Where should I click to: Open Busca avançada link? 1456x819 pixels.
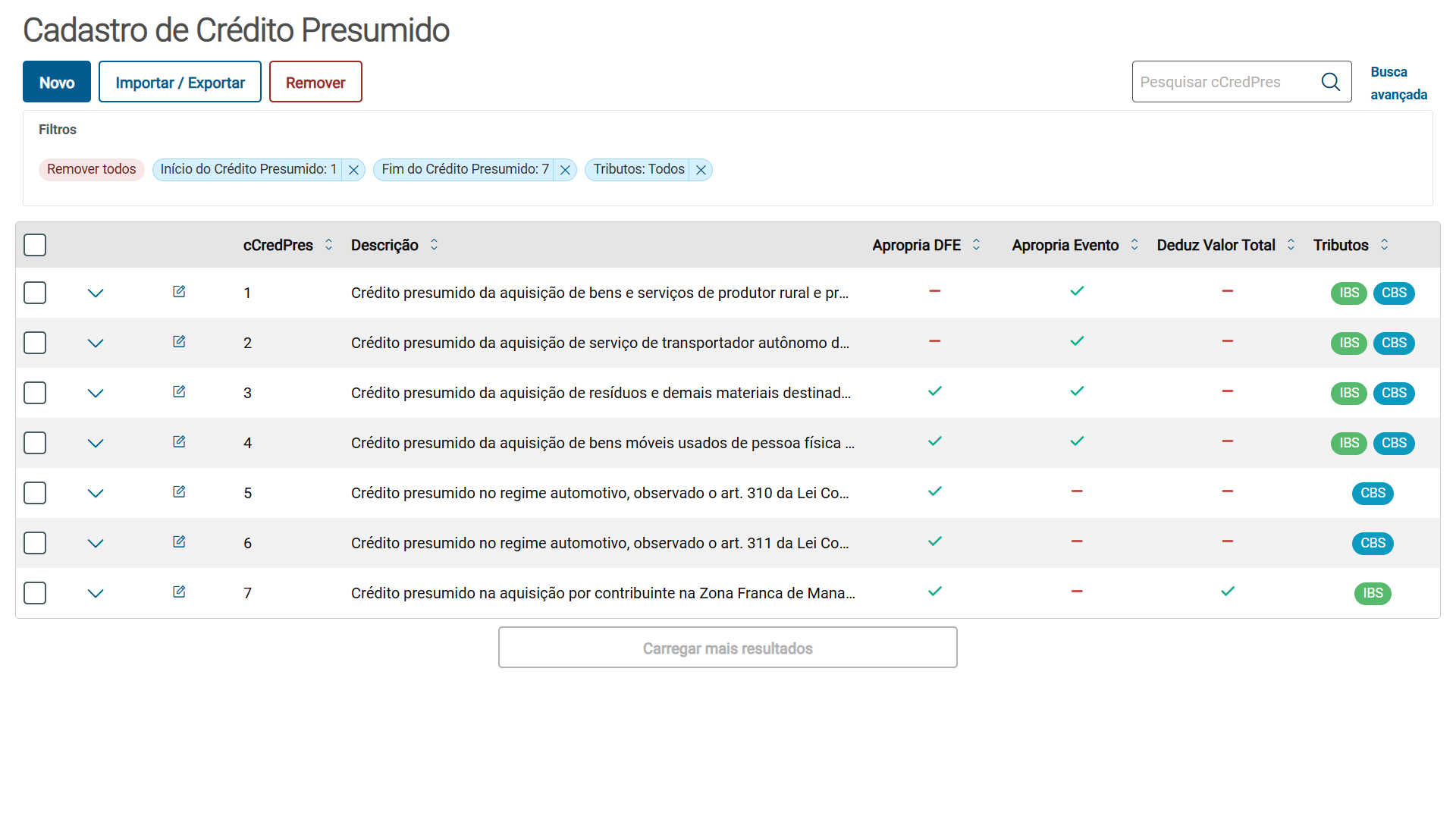(1398, 83)
